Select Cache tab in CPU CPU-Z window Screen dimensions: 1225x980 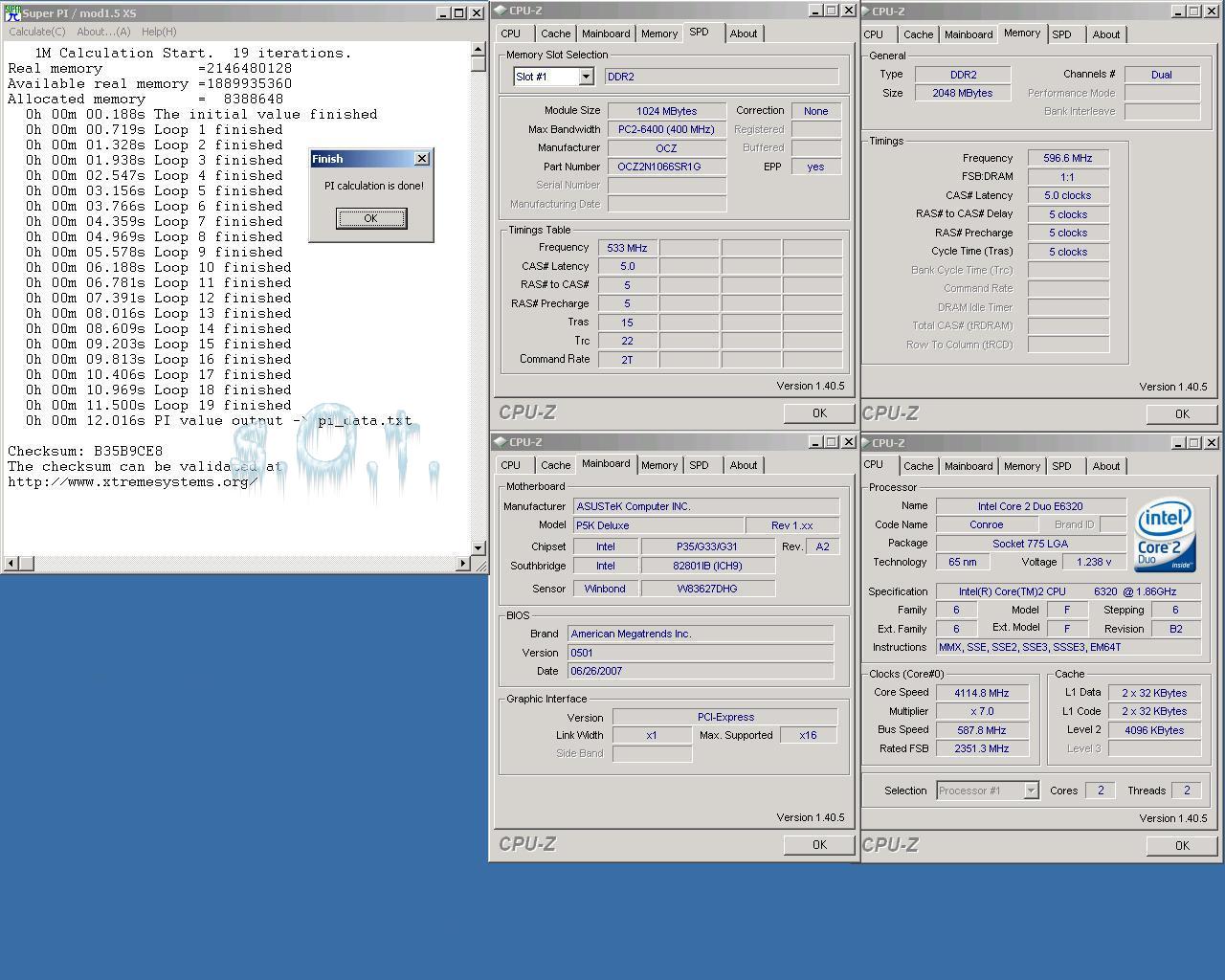pyautogui.click(x=918, y=466)
